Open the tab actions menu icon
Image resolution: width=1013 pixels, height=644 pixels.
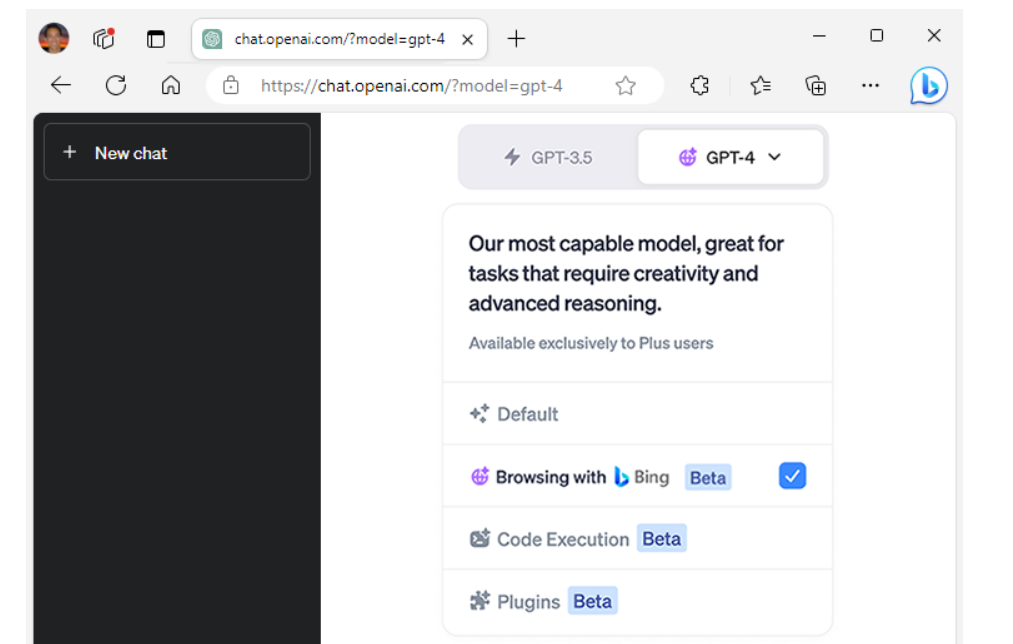click(x=156, y=39)
